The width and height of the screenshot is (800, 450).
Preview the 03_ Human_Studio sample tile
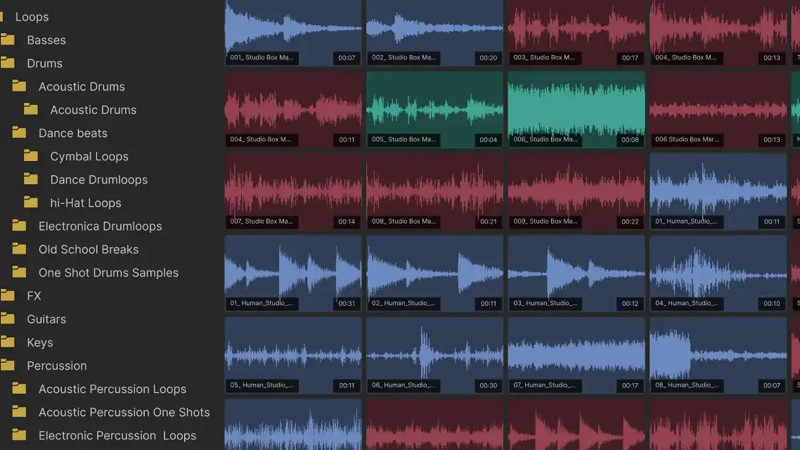tap(577, 273)
